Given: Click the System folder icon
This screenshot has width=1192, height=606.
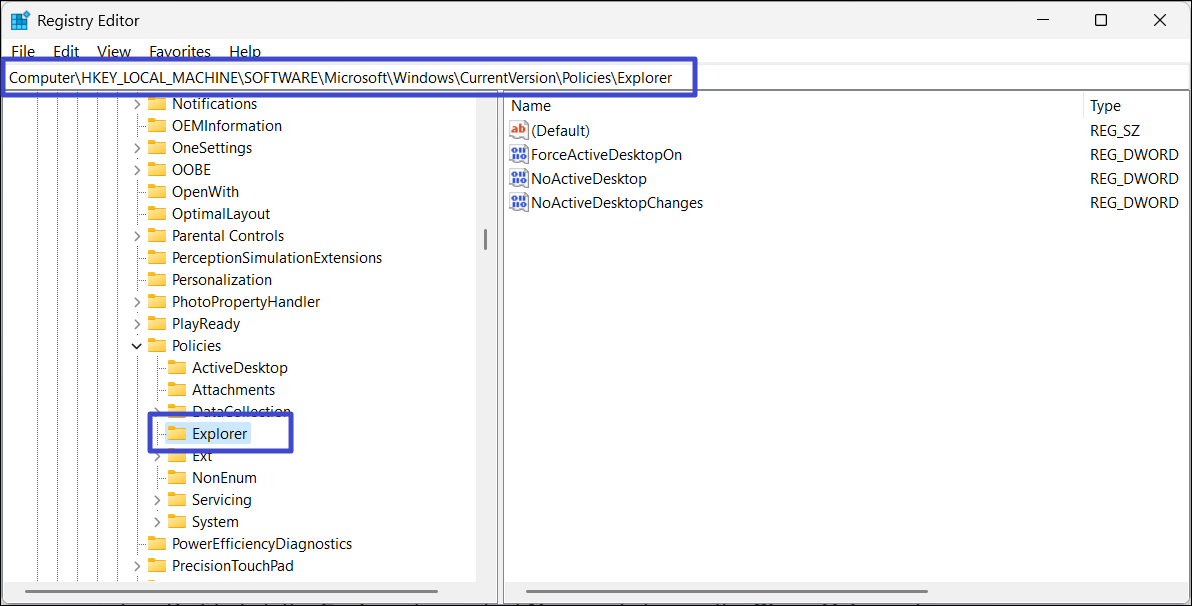Looking at the screenshot, I should [177, 522].
